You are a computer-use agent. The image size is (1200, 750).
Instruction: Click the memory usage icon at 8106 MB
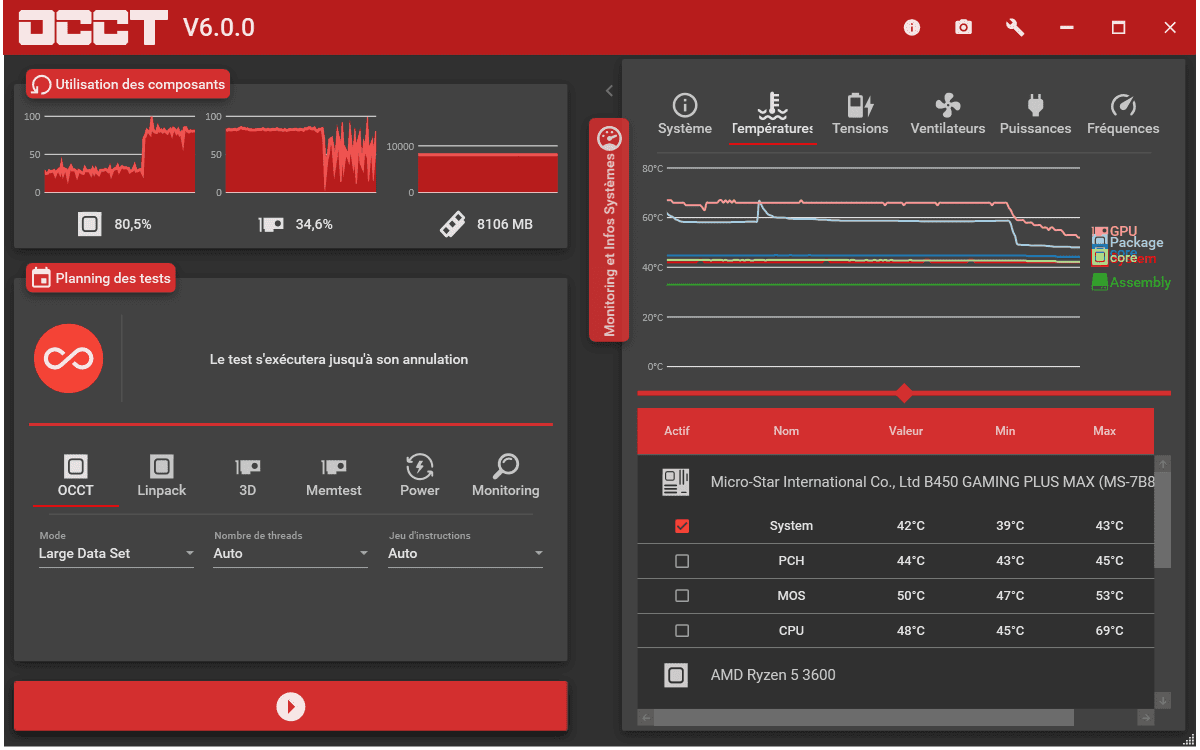coord(453,224)
